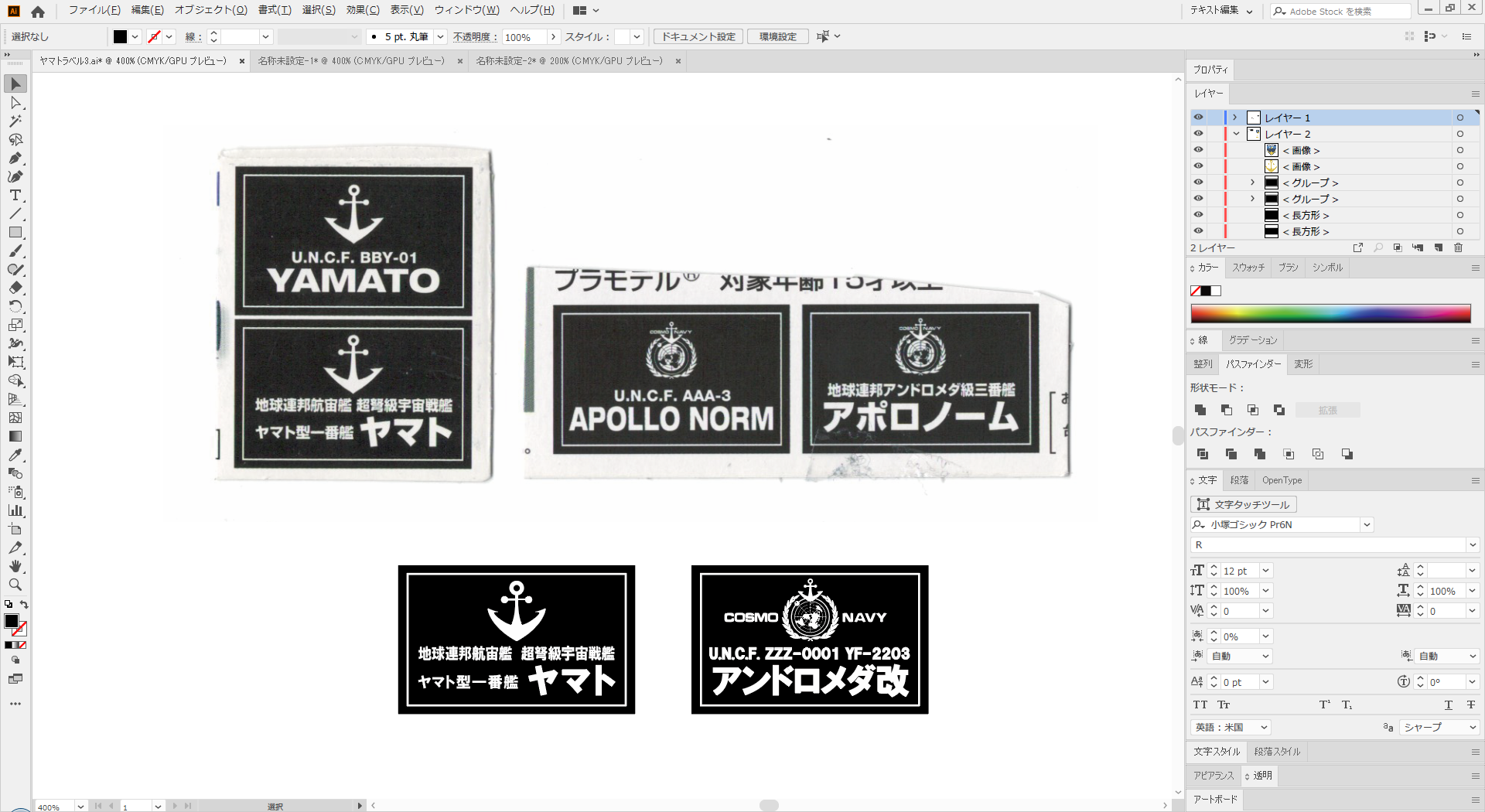Activate the Rotate tool
Screen dimensions: 1485x812
15,306
